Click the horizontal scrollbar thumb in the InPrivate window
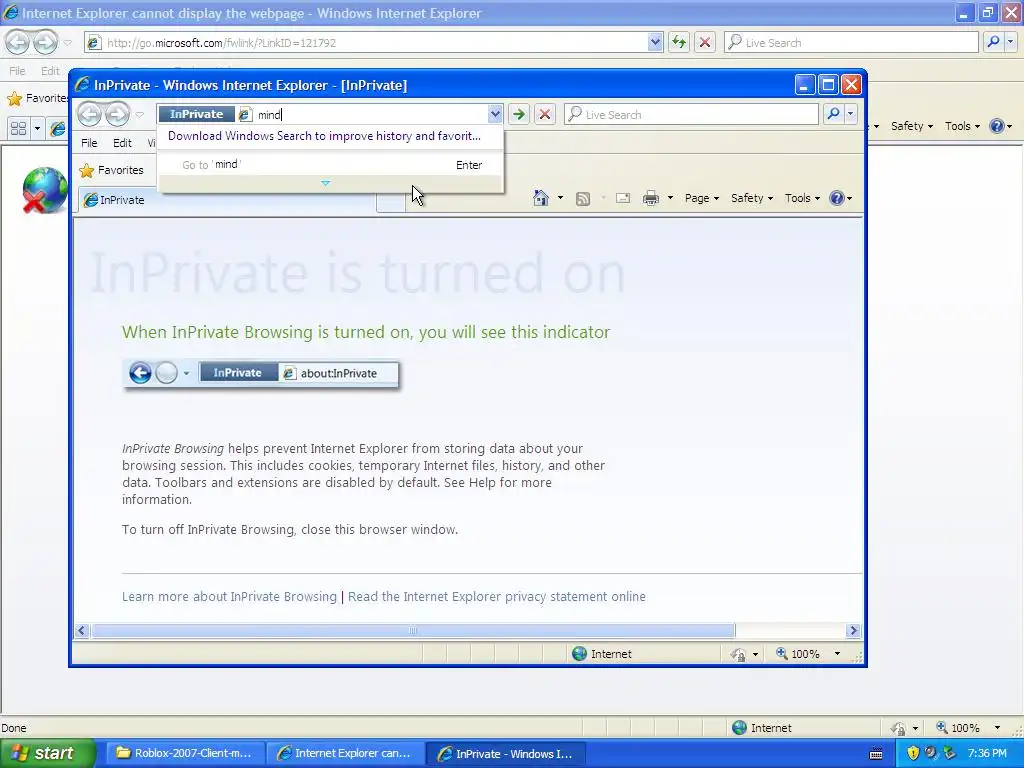The width and height of the screenshot is (1024, 768). pos(413,630)
